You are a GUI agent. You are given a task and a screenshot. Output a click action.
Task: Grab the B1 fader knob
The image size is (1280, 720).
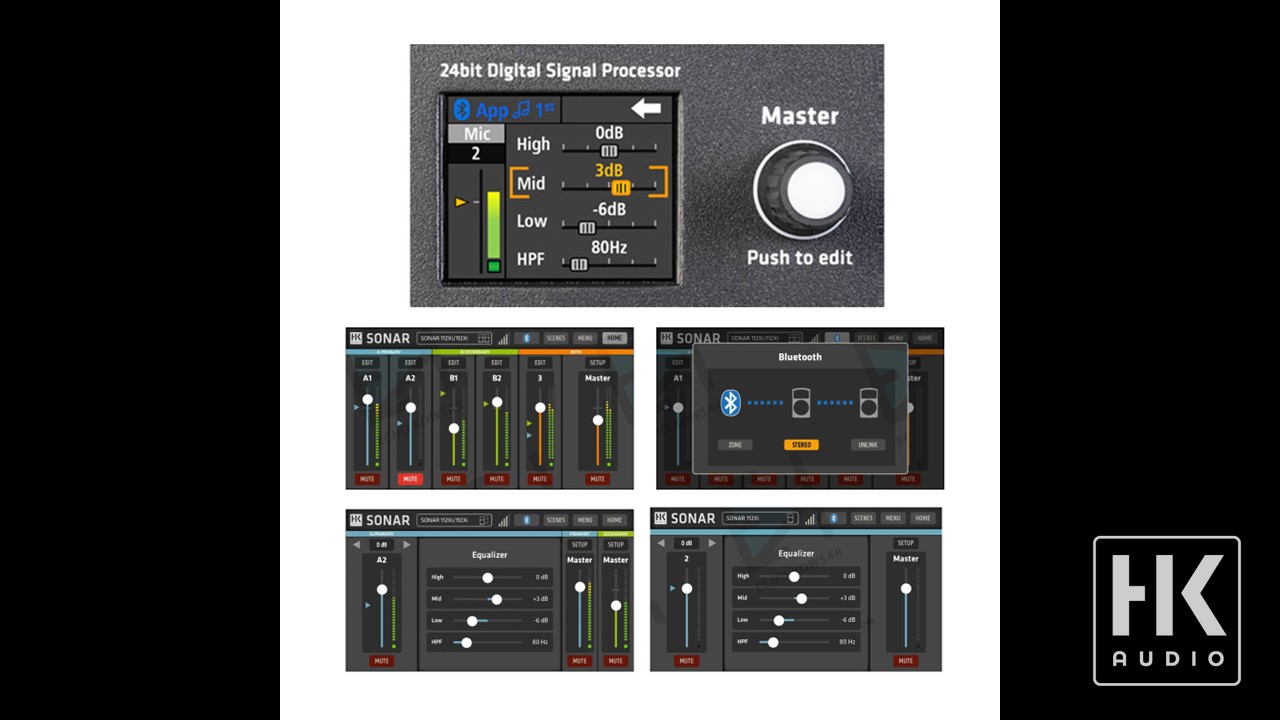(454, 428)
